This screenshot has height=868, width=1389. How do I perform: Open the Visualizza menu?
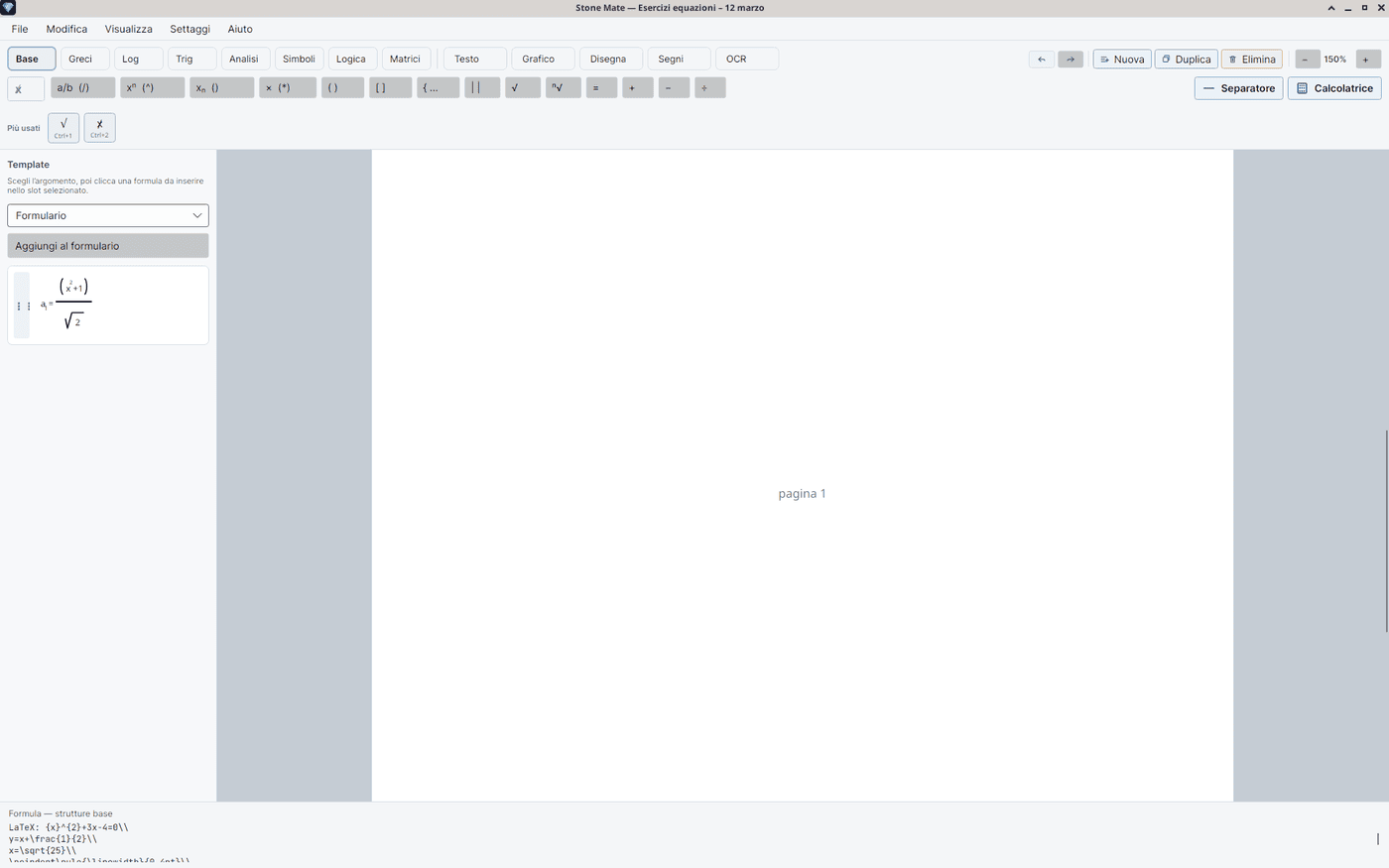[x=129, y=29]
